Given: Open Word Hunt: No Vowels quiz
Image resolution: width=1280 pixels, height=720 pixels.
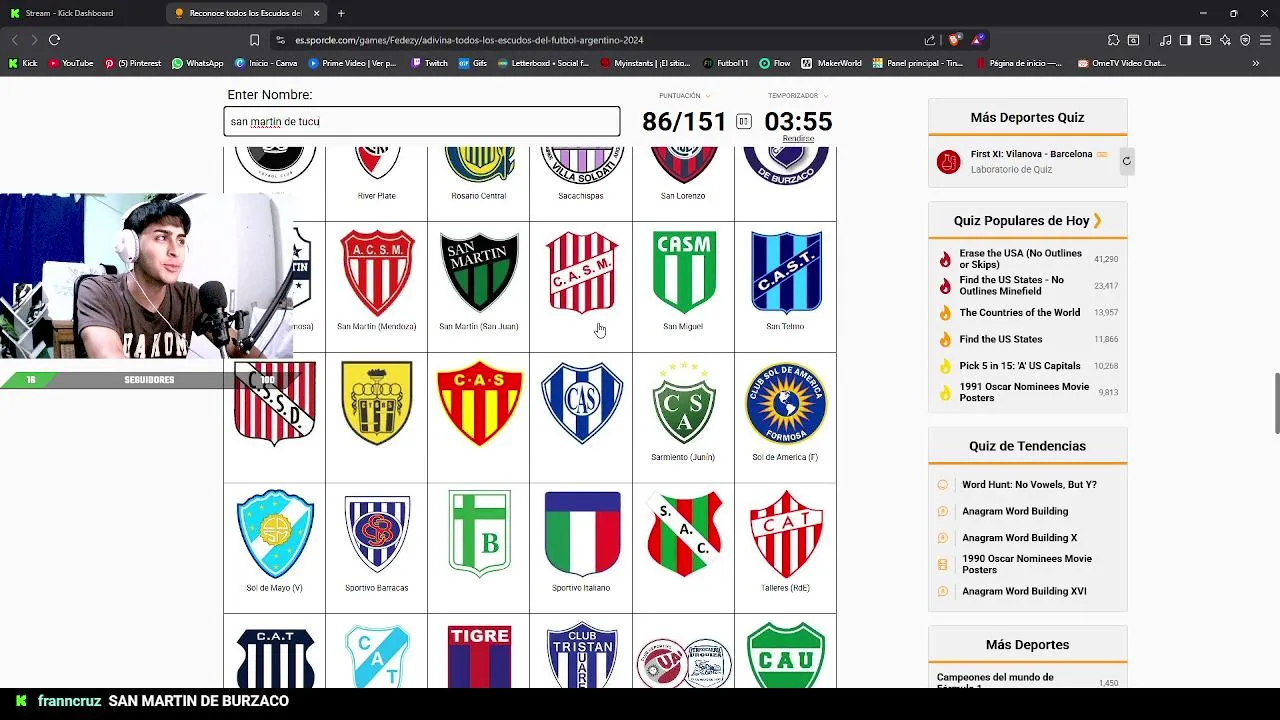Looking at the screenshot, I should coord(1029,485).
